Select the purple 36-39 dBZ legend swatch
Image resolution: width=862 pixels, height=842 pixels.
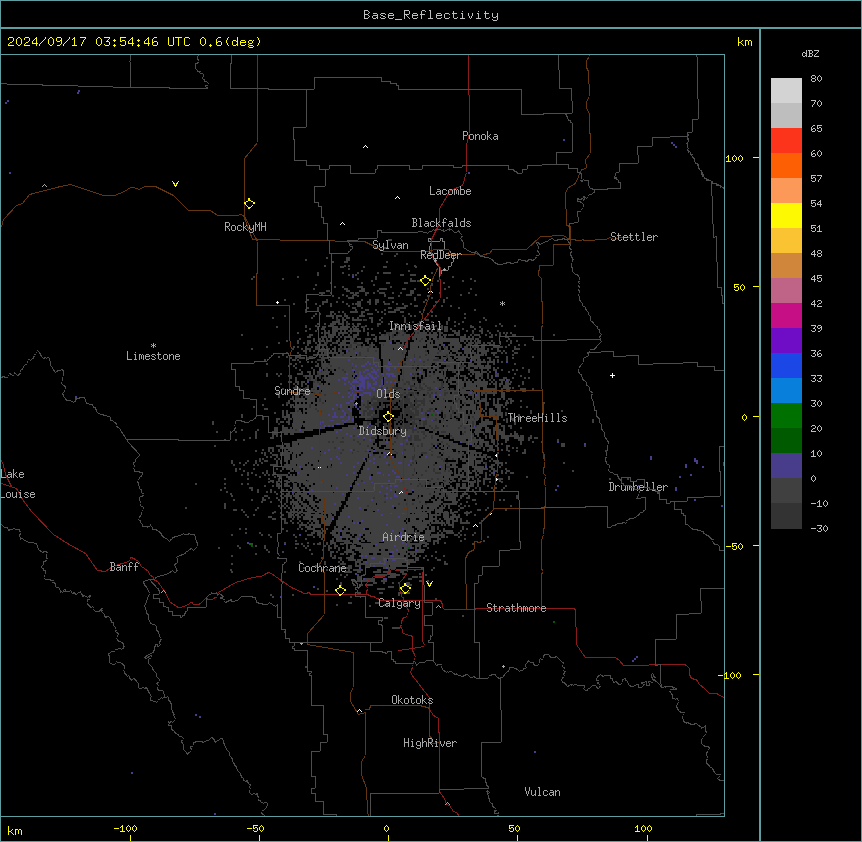pos(786,340)
